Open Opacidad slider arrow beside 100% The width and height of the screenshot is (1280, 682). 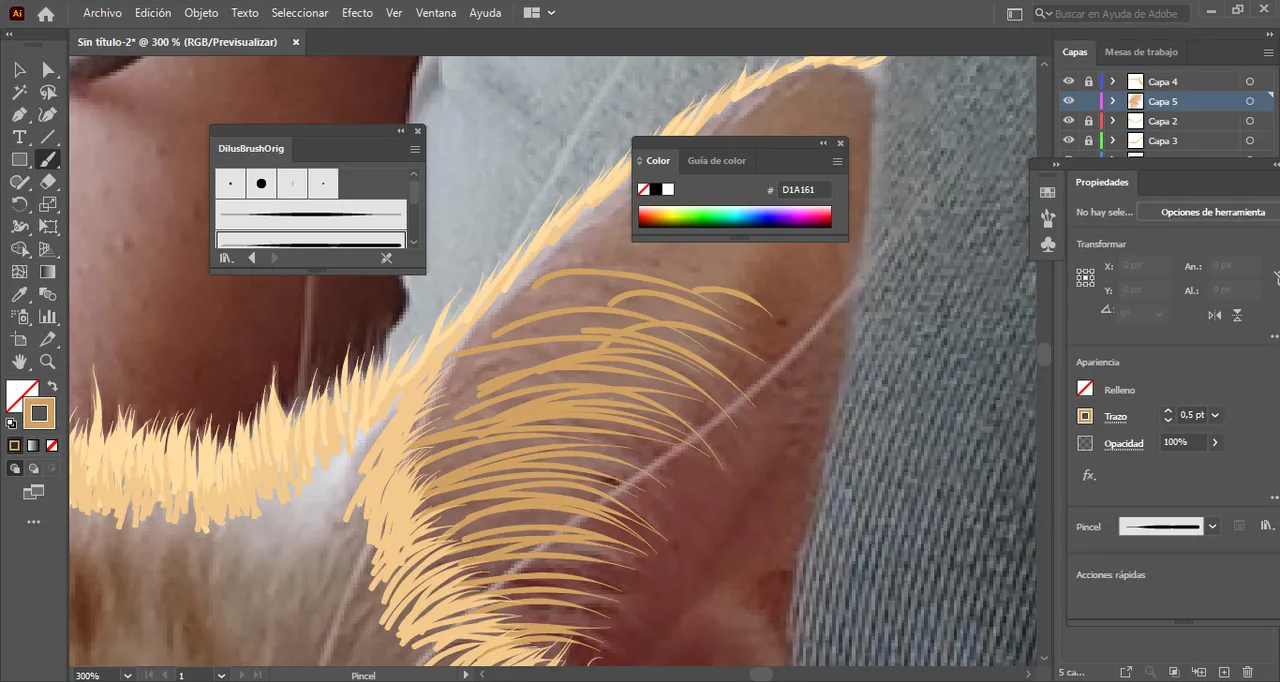point(1215,442)
